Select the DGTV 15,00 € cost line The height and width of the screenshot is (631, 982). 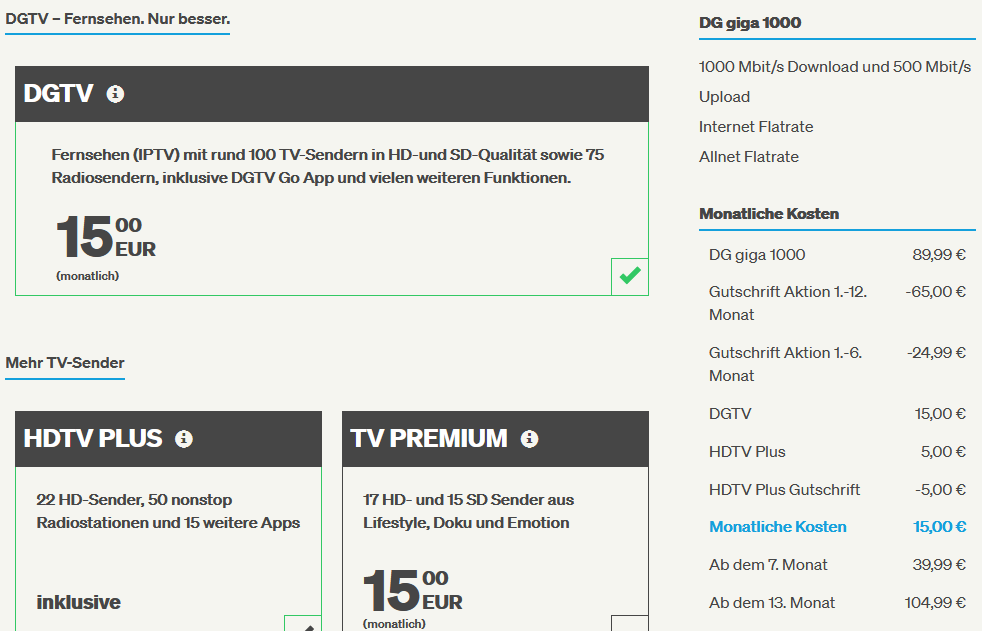(x=837, y=414)
